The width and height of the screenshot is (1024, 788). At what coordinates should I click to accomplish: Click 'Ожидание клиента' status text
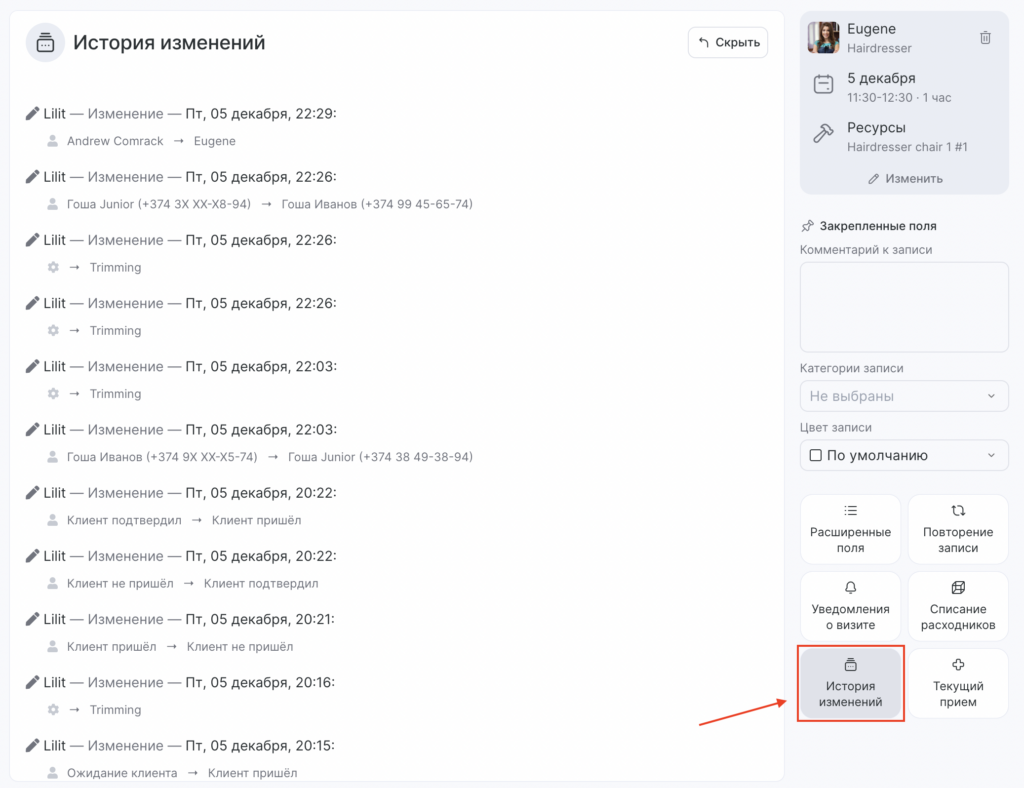tap(121, 773)
